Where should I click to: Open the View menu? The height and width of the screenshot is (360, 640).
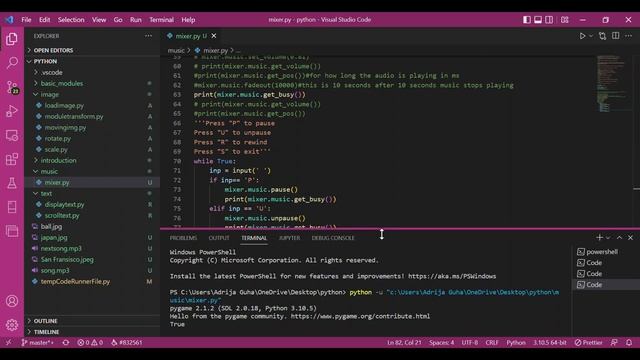coord(99,20)
